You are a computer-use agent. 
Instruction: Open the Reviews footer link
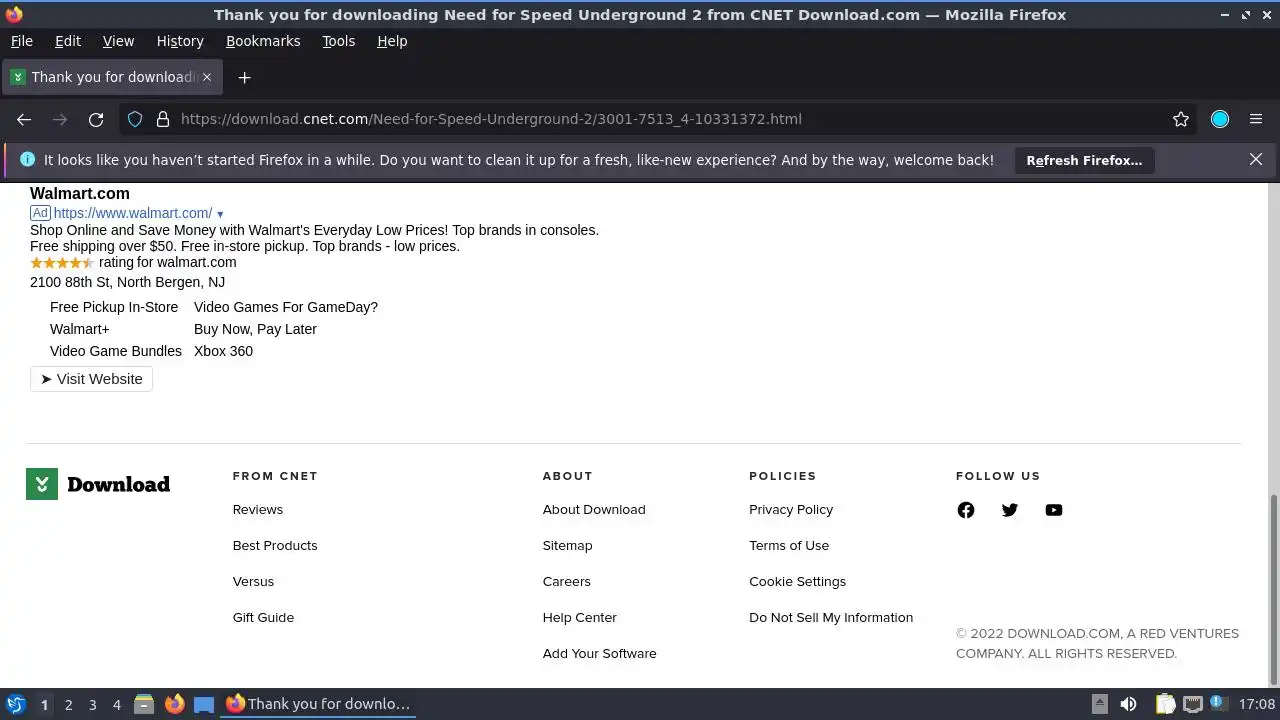pos(258,509)
